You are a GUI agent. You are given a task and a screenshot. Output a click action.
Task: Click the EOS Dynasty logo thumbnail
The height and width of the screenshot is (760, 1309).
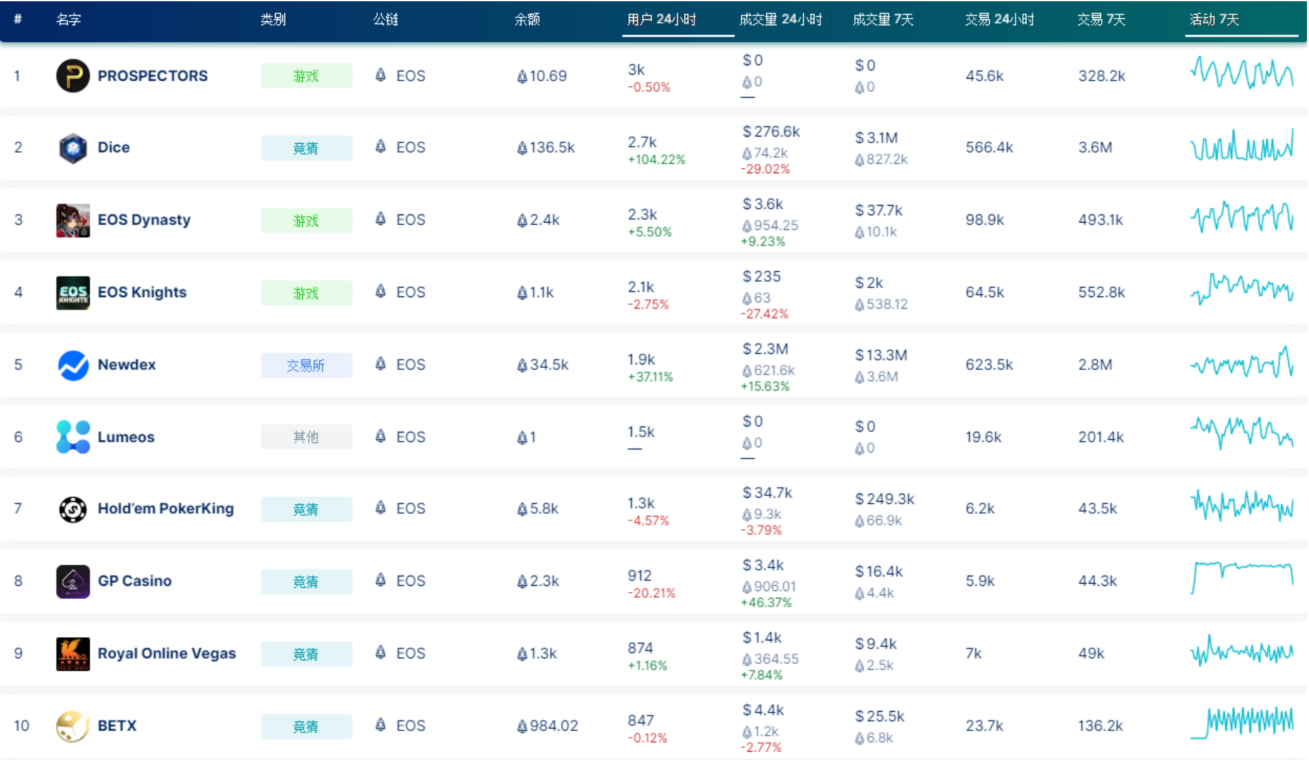[73, 220]
